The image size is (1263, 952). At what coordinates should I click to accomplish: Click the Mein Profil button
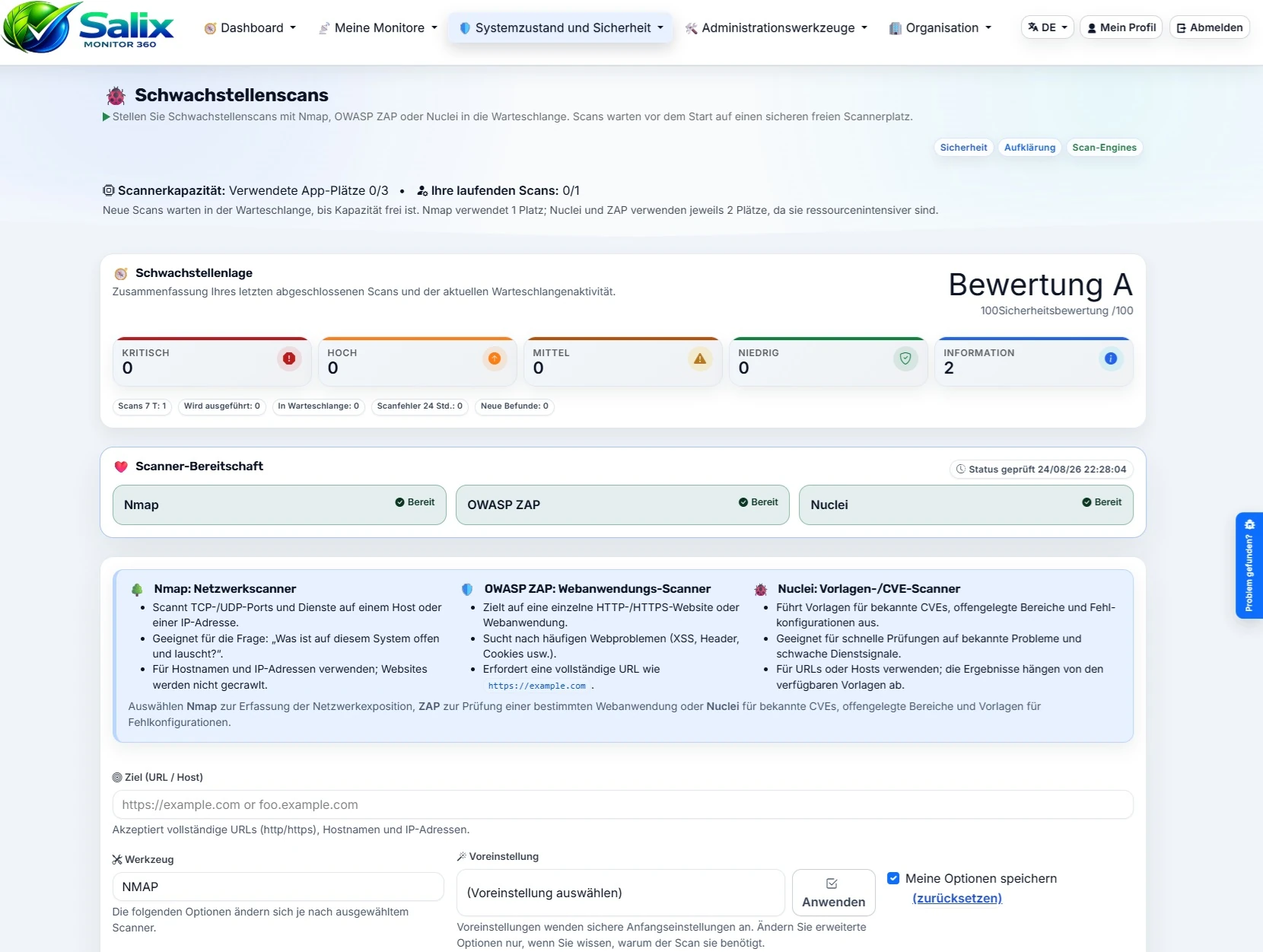tap(1121, 27)
